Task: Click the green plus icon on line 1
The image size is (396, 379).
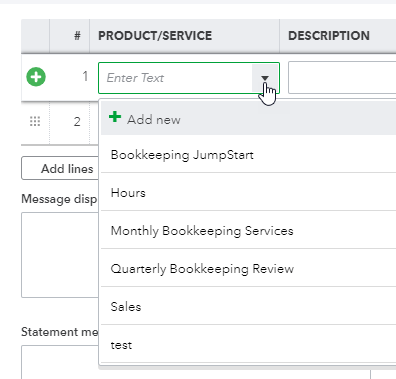Action: (x=36, y=77)
